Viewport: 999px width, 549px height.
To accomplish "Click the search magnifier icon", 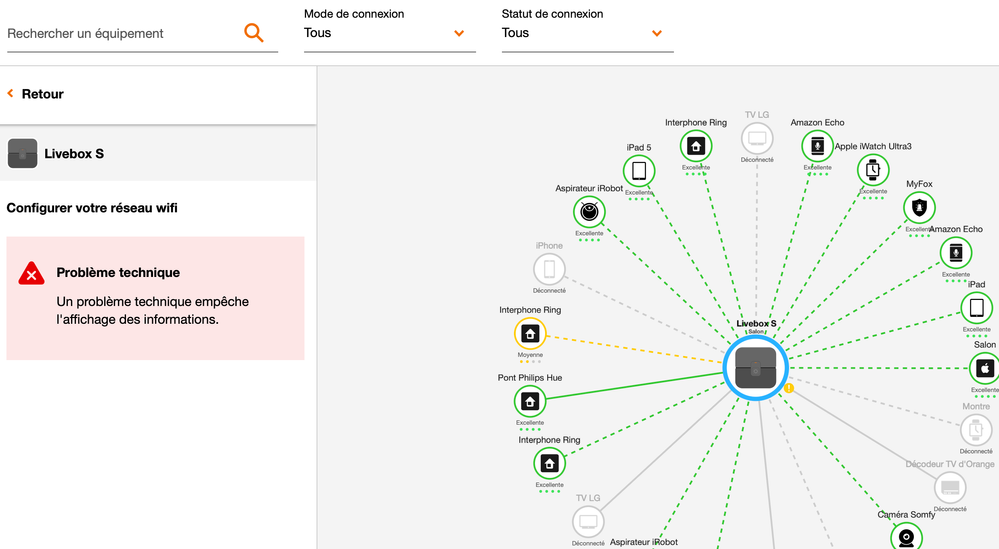I will [254, 33].
